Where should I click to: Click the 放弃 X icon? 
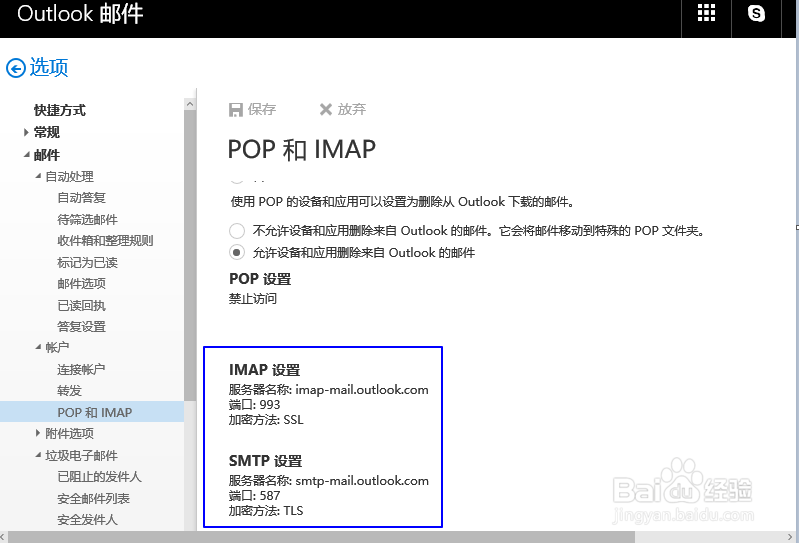(326, 110)
